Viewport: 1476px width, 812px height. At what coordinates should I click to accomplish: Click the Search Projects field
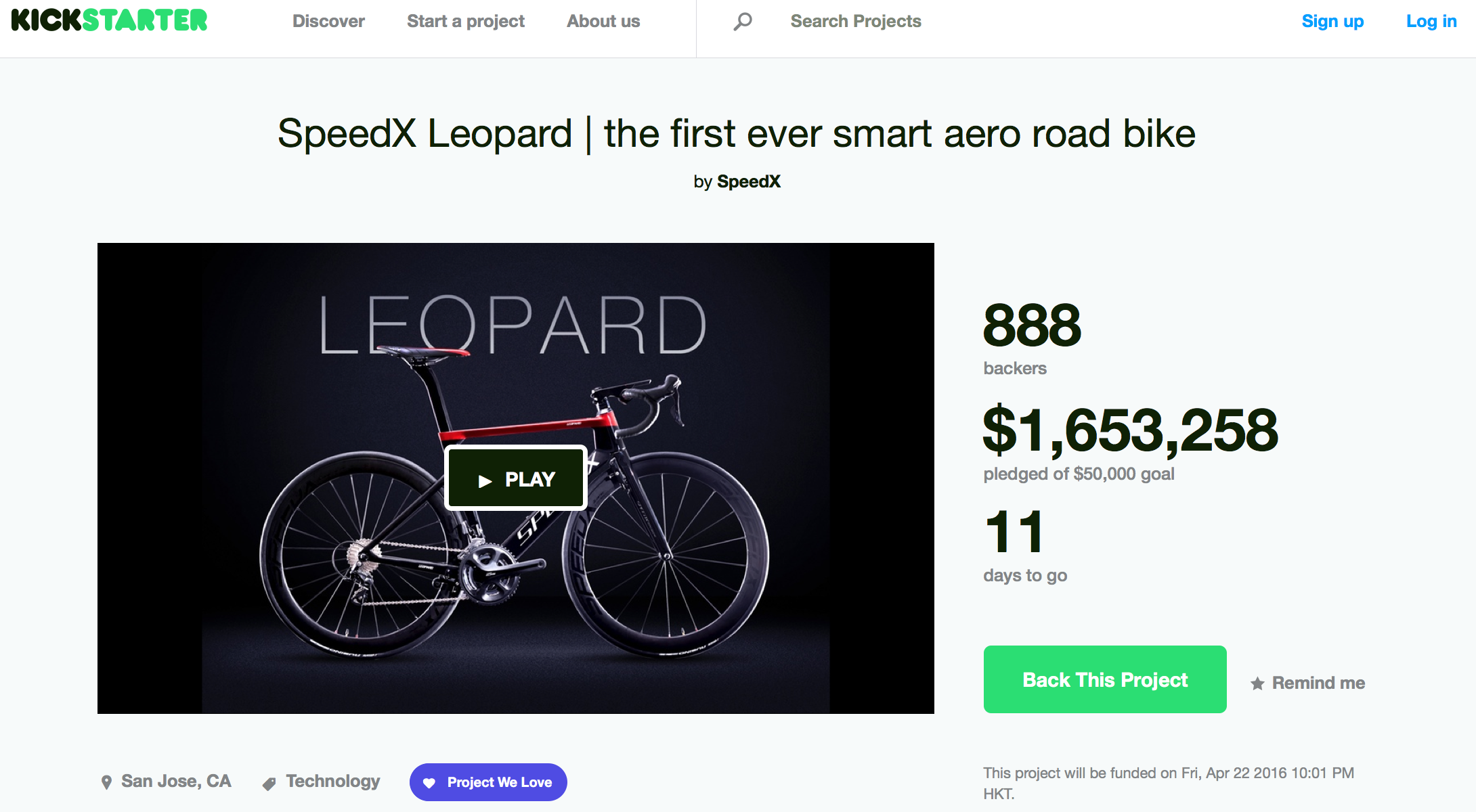[x=855, y=22]
